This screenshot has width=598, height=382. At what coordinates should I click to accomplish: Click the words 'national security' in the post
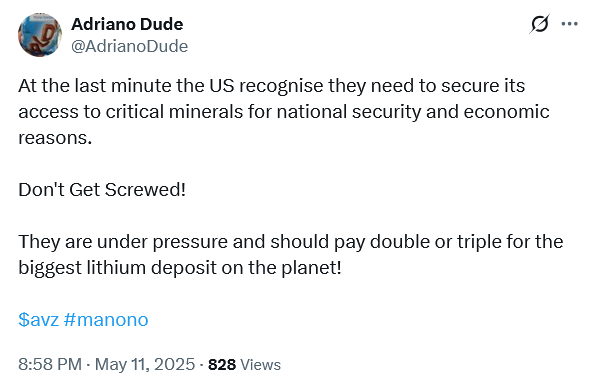(349, 112)
